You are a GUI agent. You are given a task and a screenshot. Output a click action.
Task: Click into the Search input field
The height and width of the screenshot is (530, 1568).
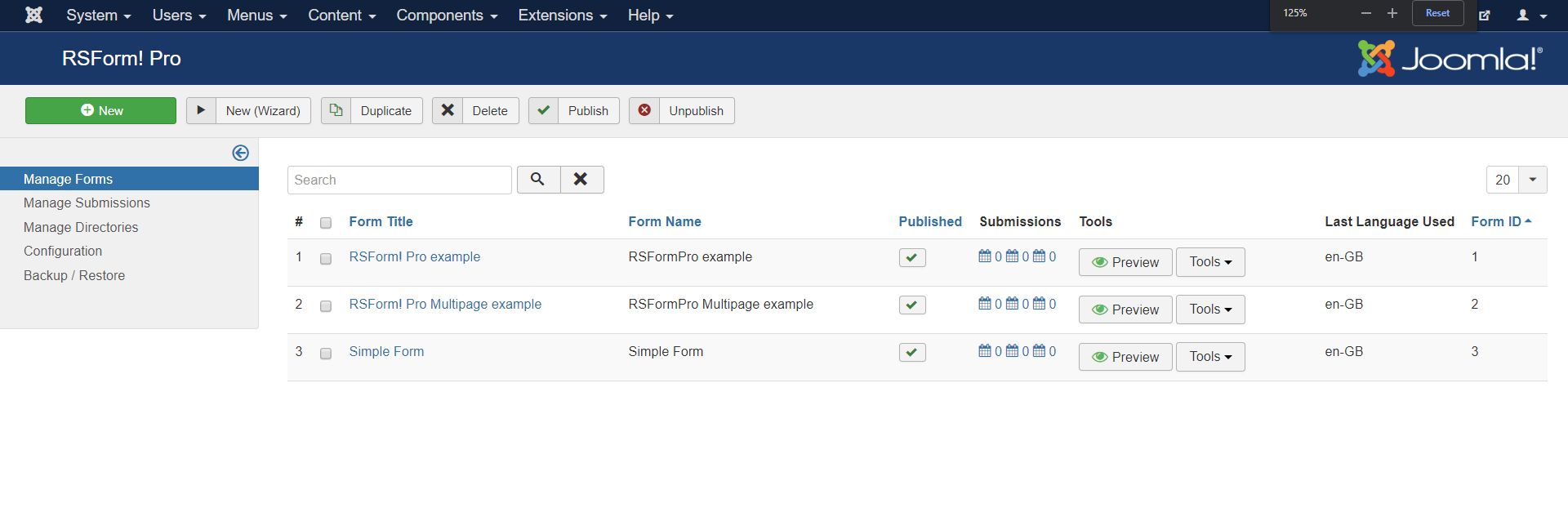click(399, 180)
